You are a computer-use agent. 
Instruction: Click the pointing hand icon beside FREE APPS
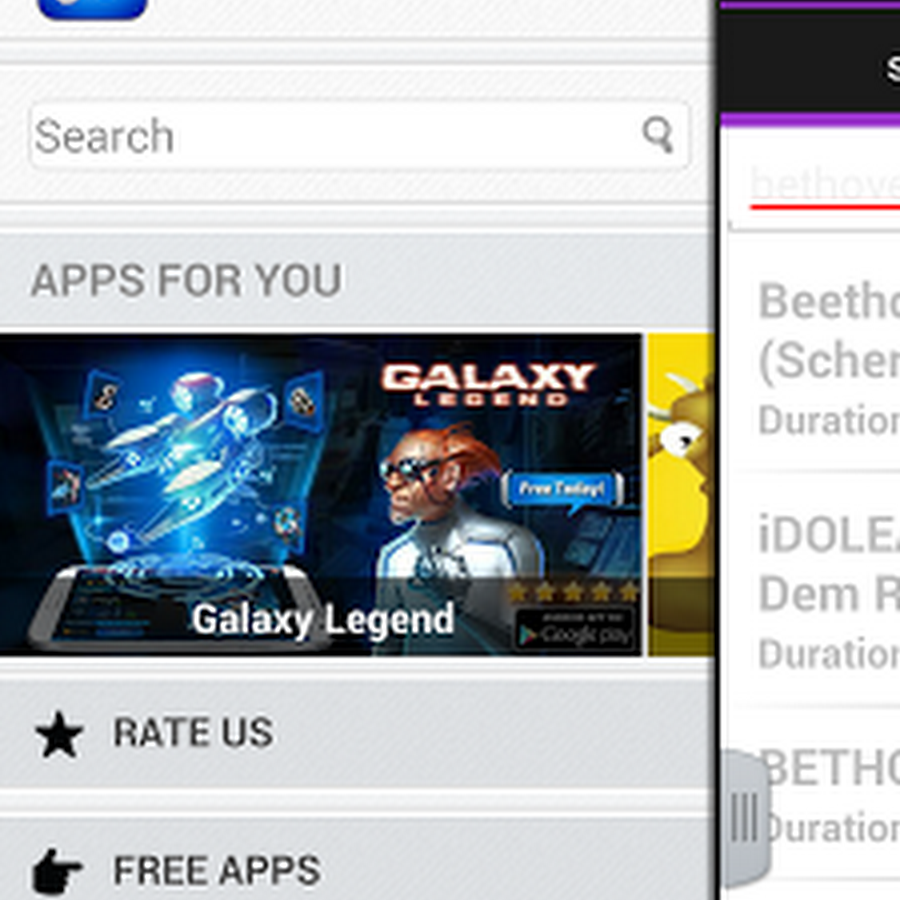click(57, 871)
